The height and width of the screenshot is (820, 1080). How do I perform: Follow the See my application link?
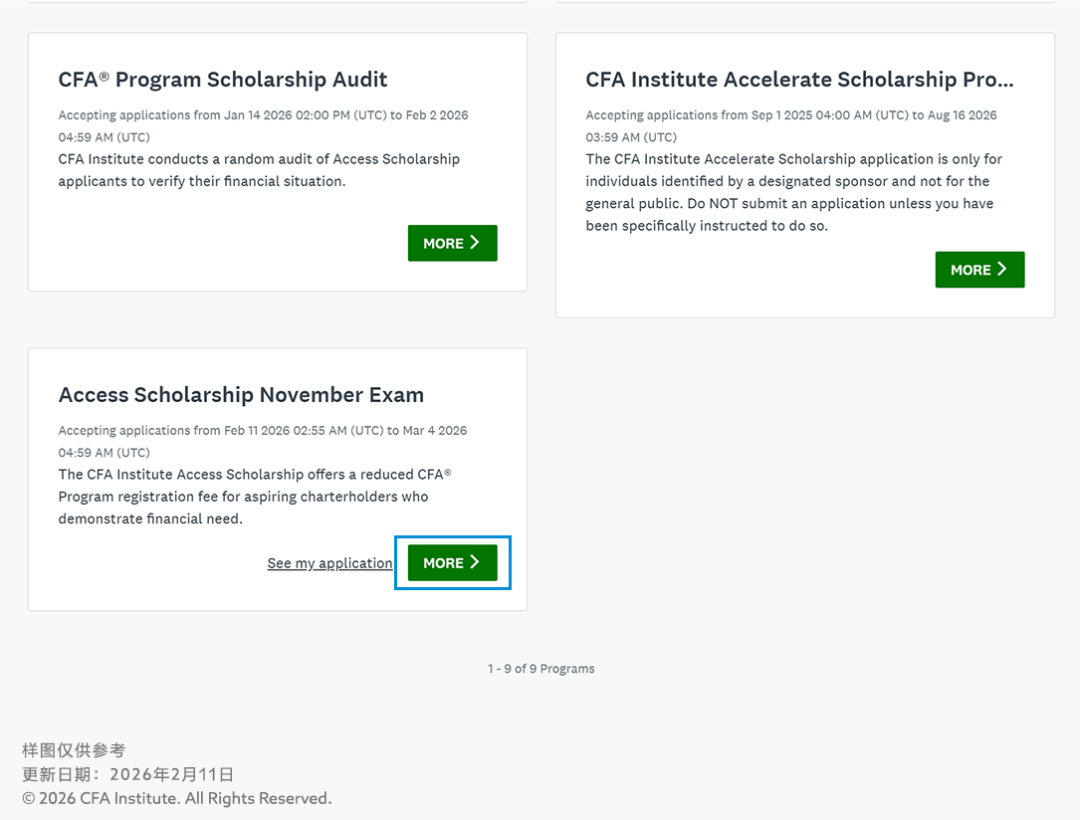(329, 564)
